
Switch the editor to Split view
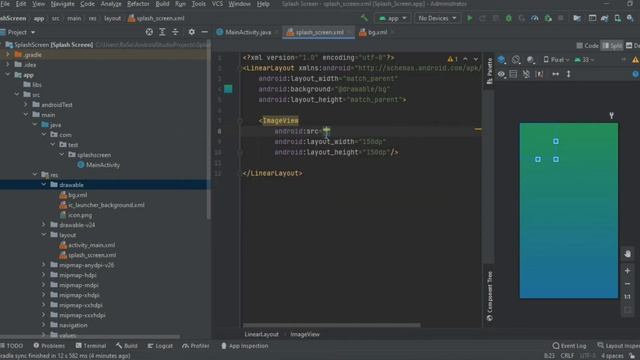612,46
